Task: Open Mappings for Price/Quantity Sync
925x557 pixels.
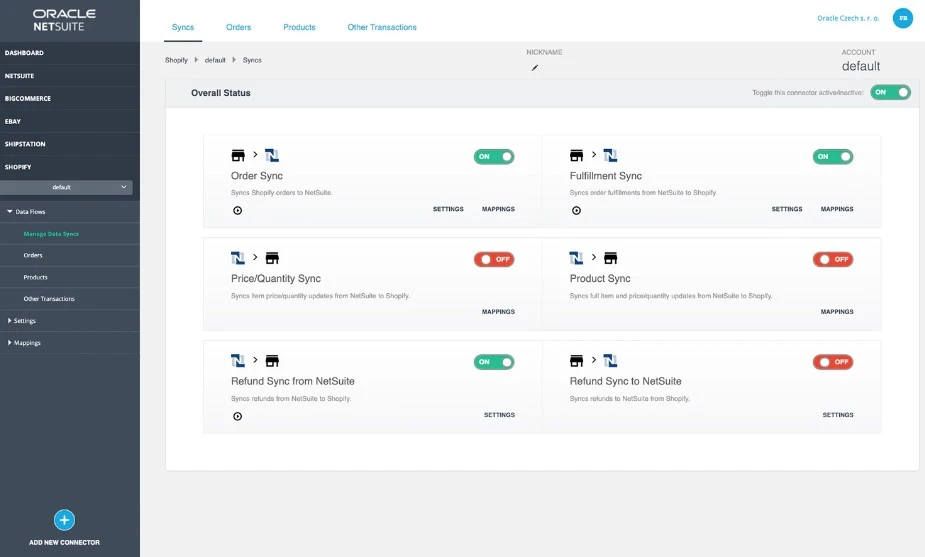Action: tap(498, 312)
